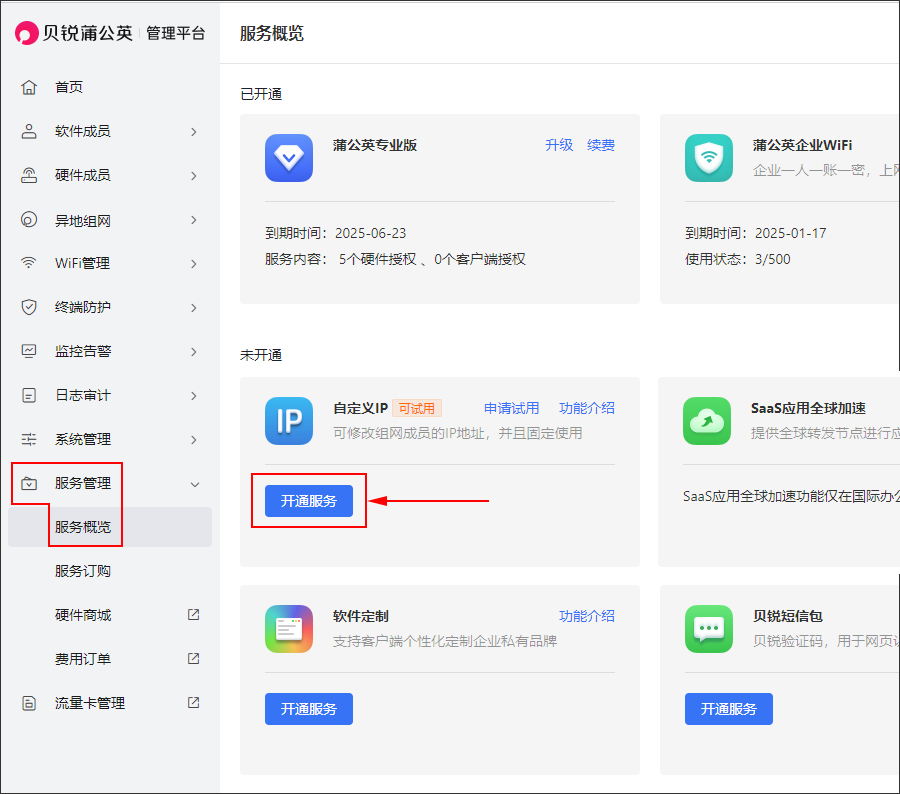The image size is (900, 794).
Task: Click the SaaS应用全球加速 cloud icon
Action: coord(707,421)
